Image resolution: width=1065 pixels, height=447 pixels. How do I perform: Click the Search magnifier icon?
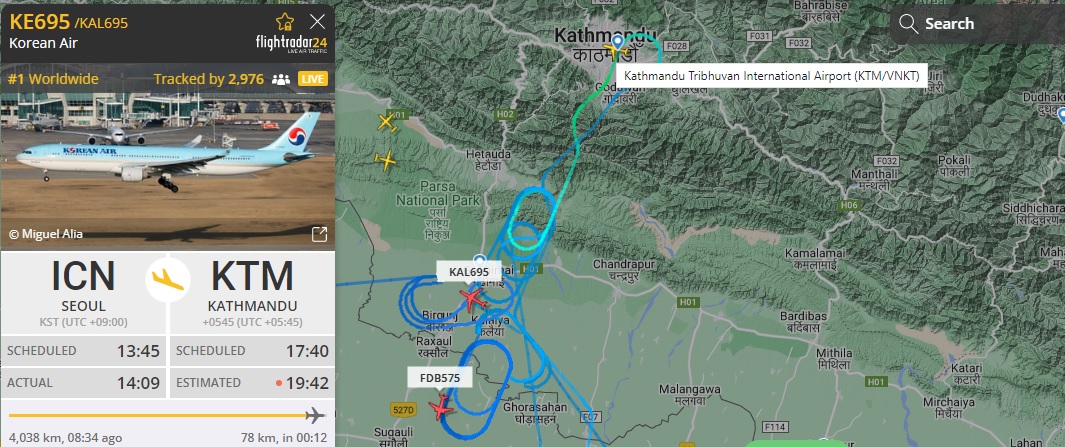908,24
